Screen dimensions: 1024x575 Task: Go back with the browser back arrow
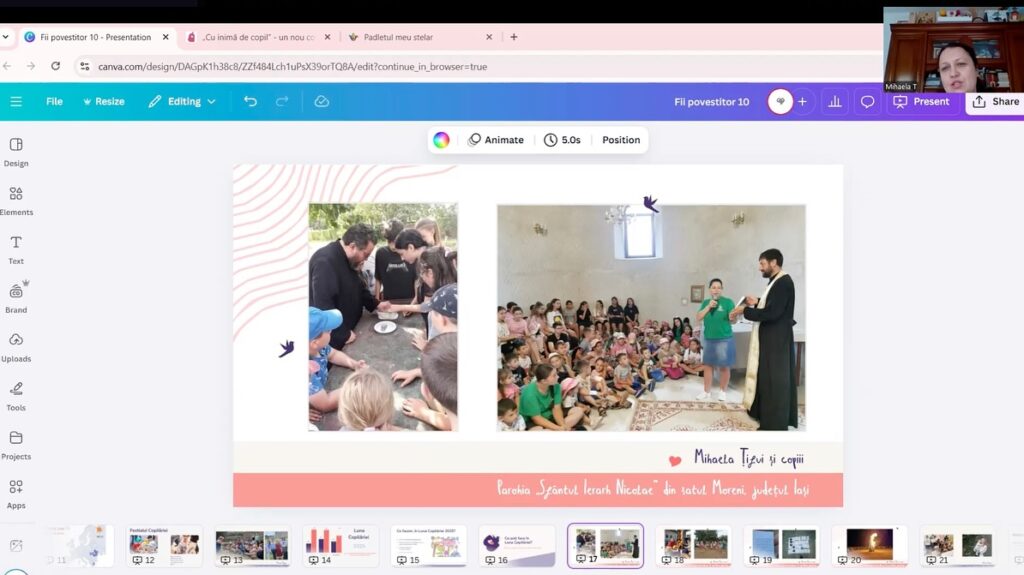point(7,66)
